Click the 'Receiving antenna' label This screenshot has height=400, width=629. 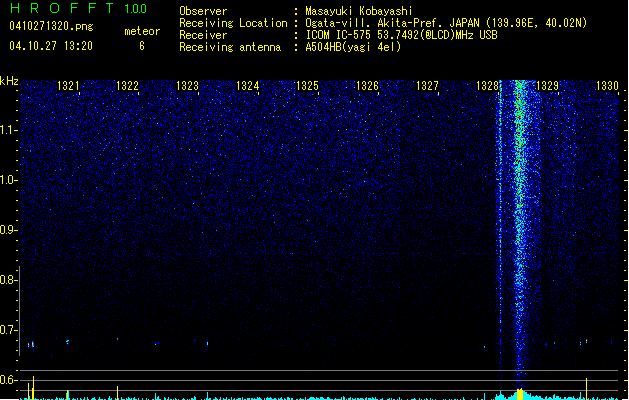tap(230, 47)
